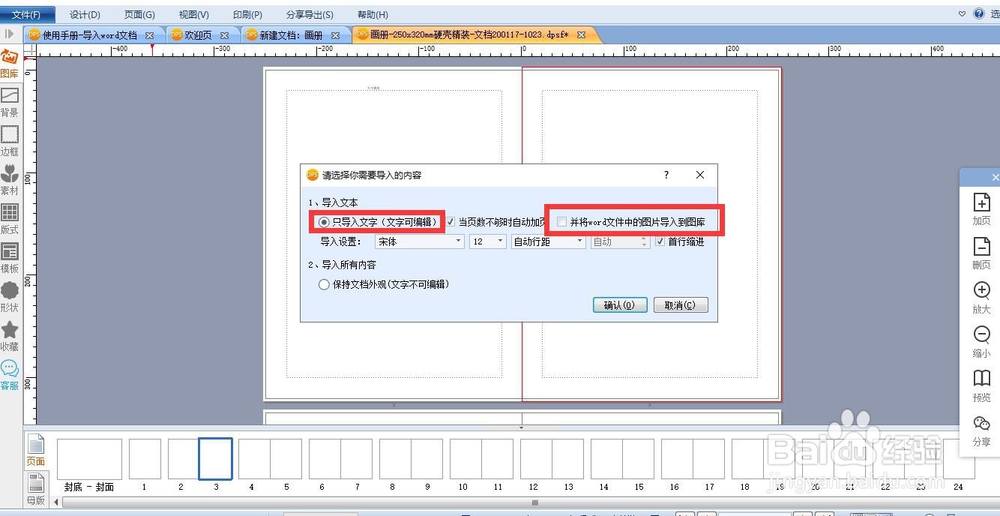Open the 背景 background panel
The image size is (1000, 516).
10,103
